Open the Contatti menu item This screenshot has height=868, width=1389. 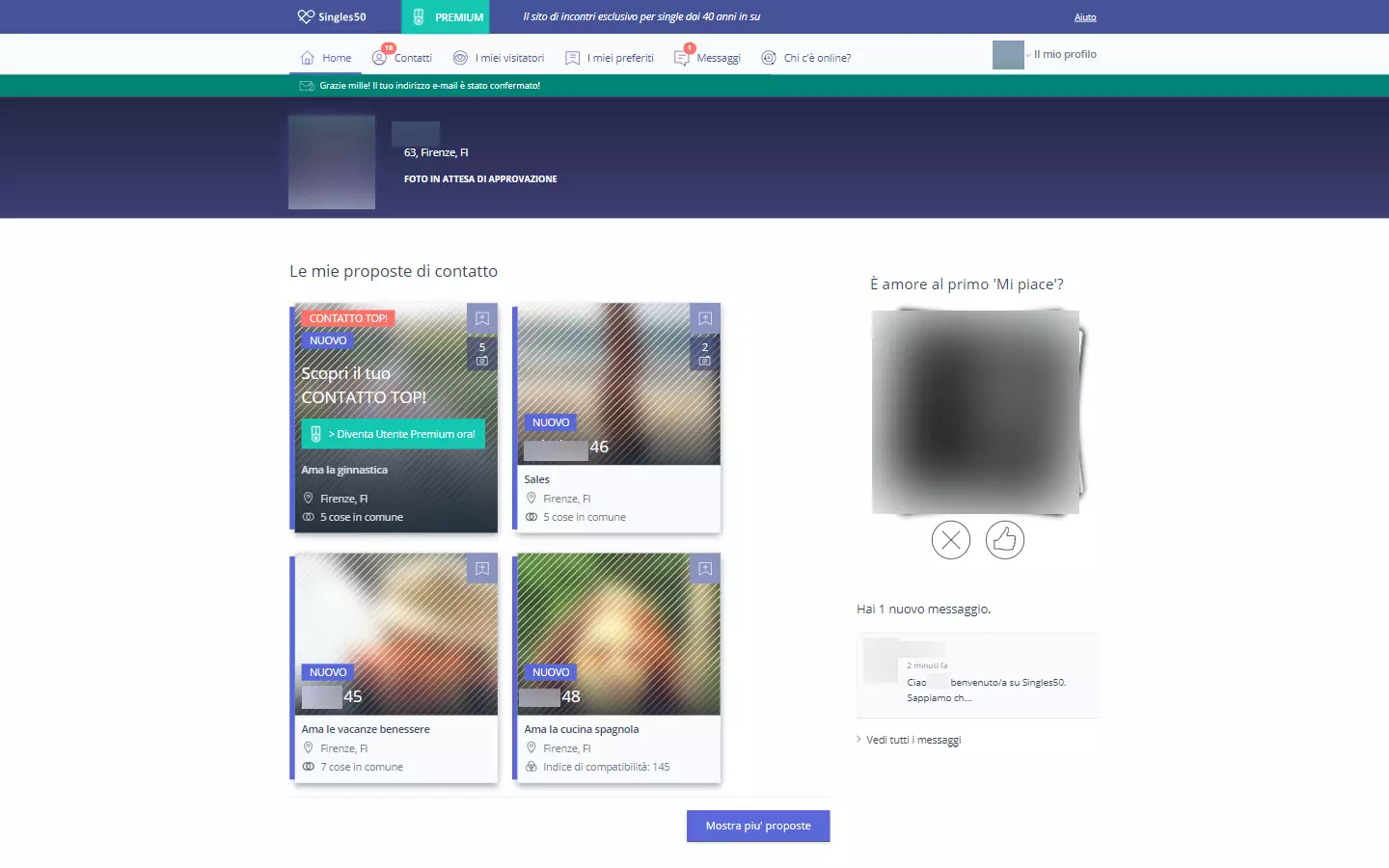pos(402,58)
